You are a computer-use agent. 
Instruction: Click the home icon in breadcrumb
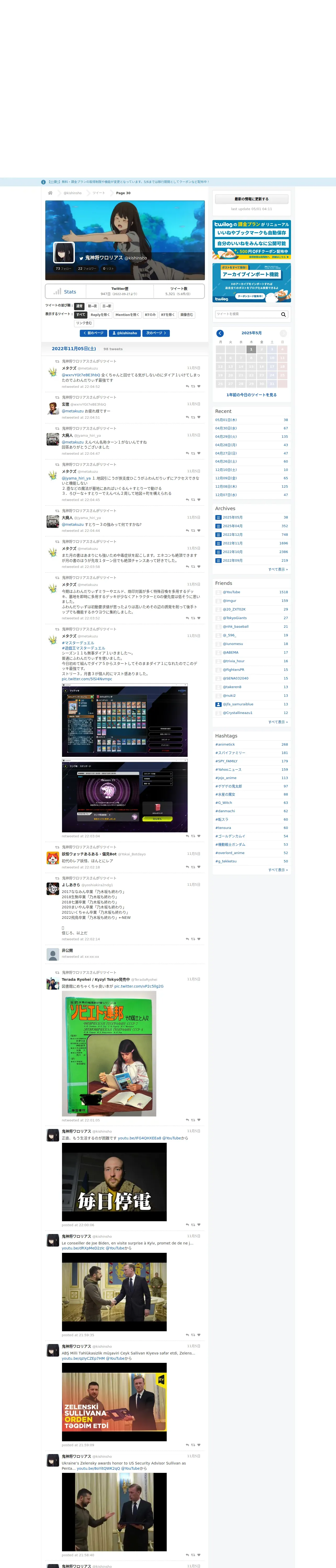[x=50, y=193]
